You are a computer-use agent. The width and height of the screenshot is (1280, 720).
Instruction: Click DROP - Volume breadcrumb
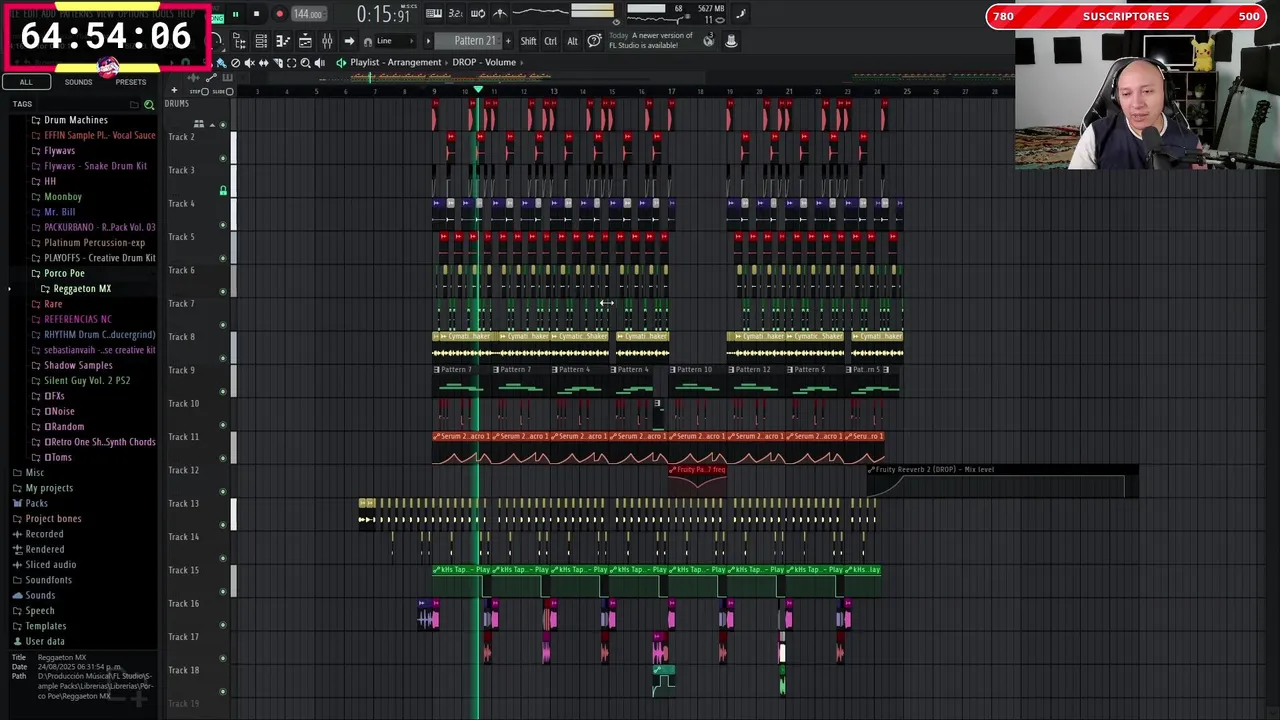pos(484,62)
